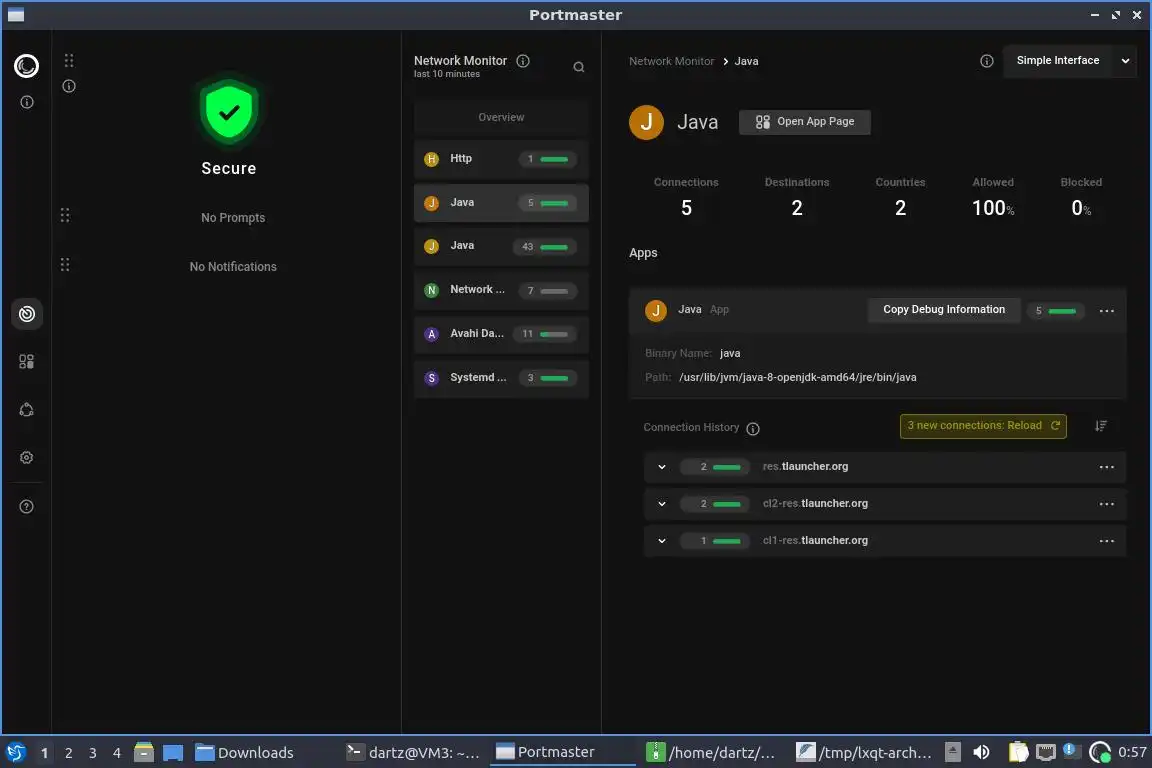Viewport: 1152px width, 768px height.
Task: Click the connection count bar for res.tlauncher.org
Action: coord(715,467)
